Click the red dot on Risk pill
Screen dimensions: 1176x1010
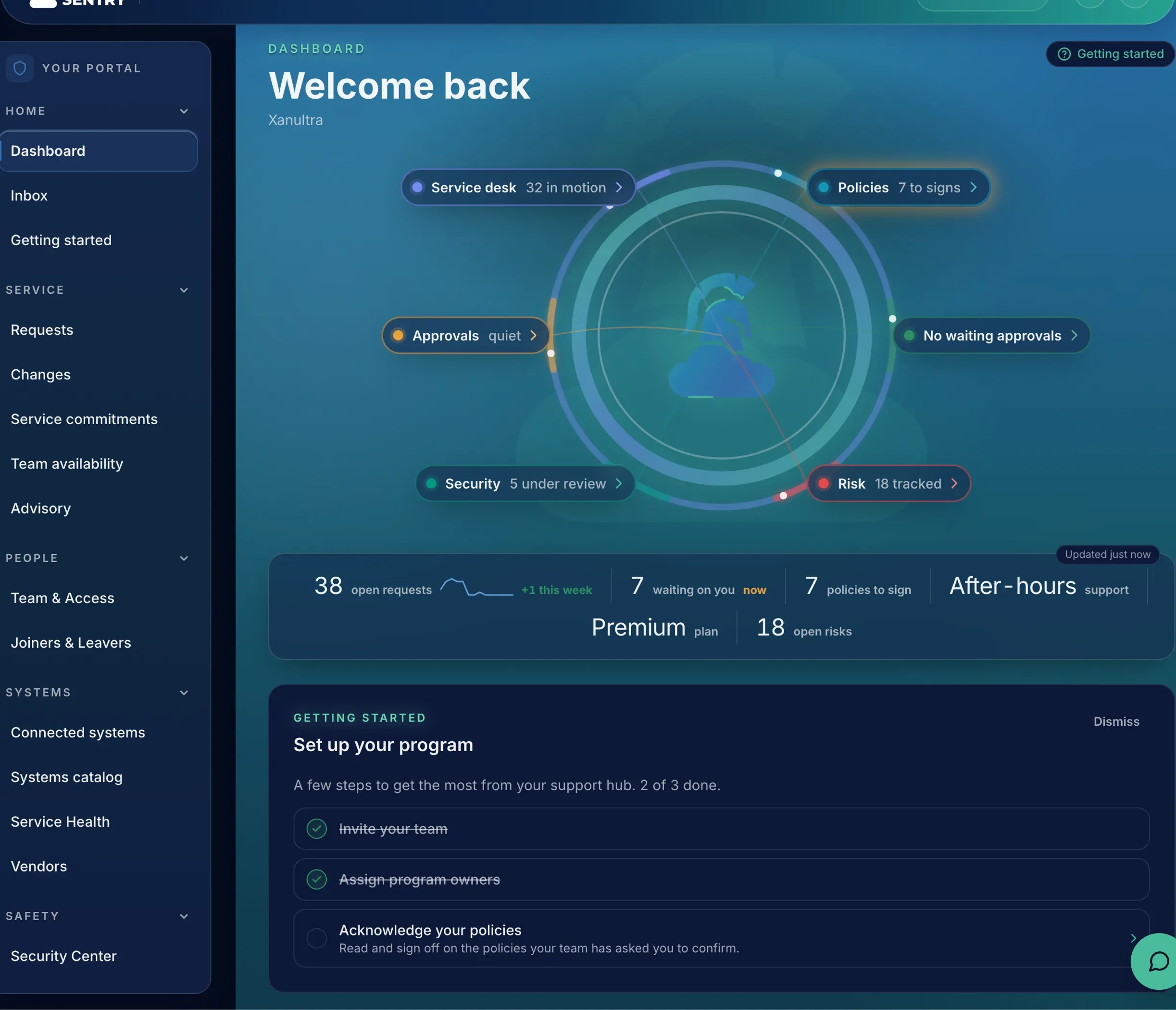823,483
